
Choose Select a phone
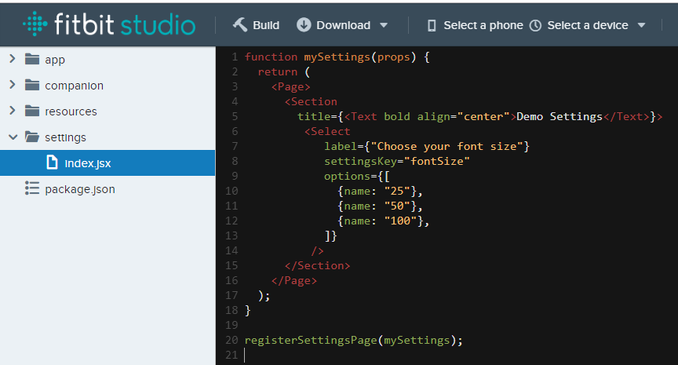pyautogui.click(x=483, y=25)
